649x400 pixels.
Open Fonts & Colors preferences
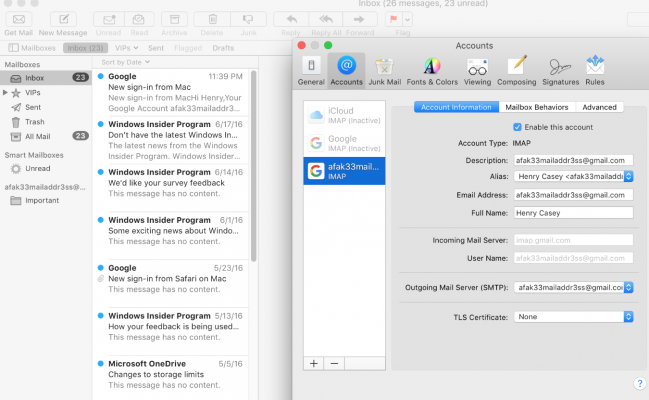(x=432, y=70)
